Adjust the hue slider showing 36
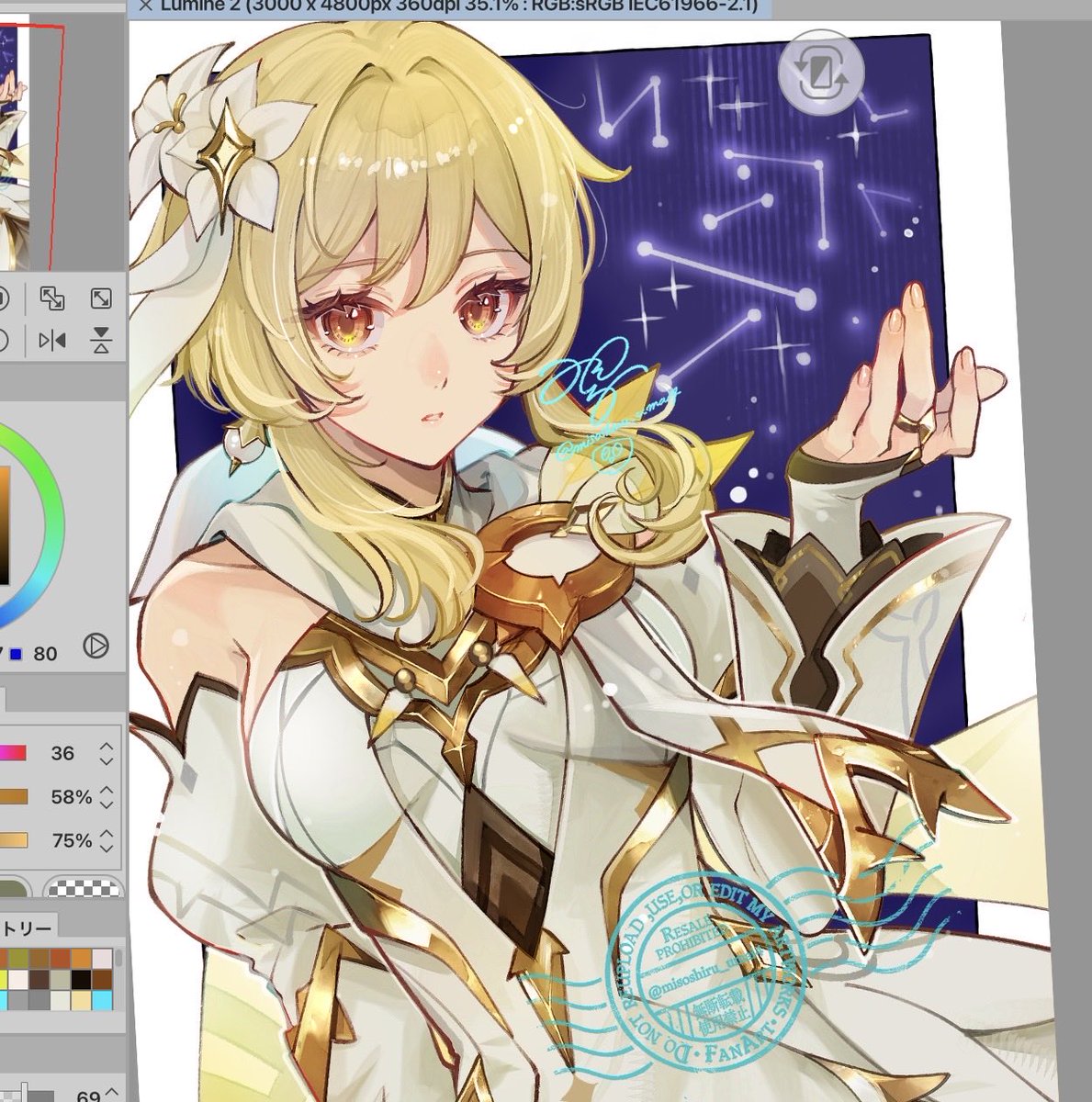The image size is (1092, 1102). pos(13,754)
